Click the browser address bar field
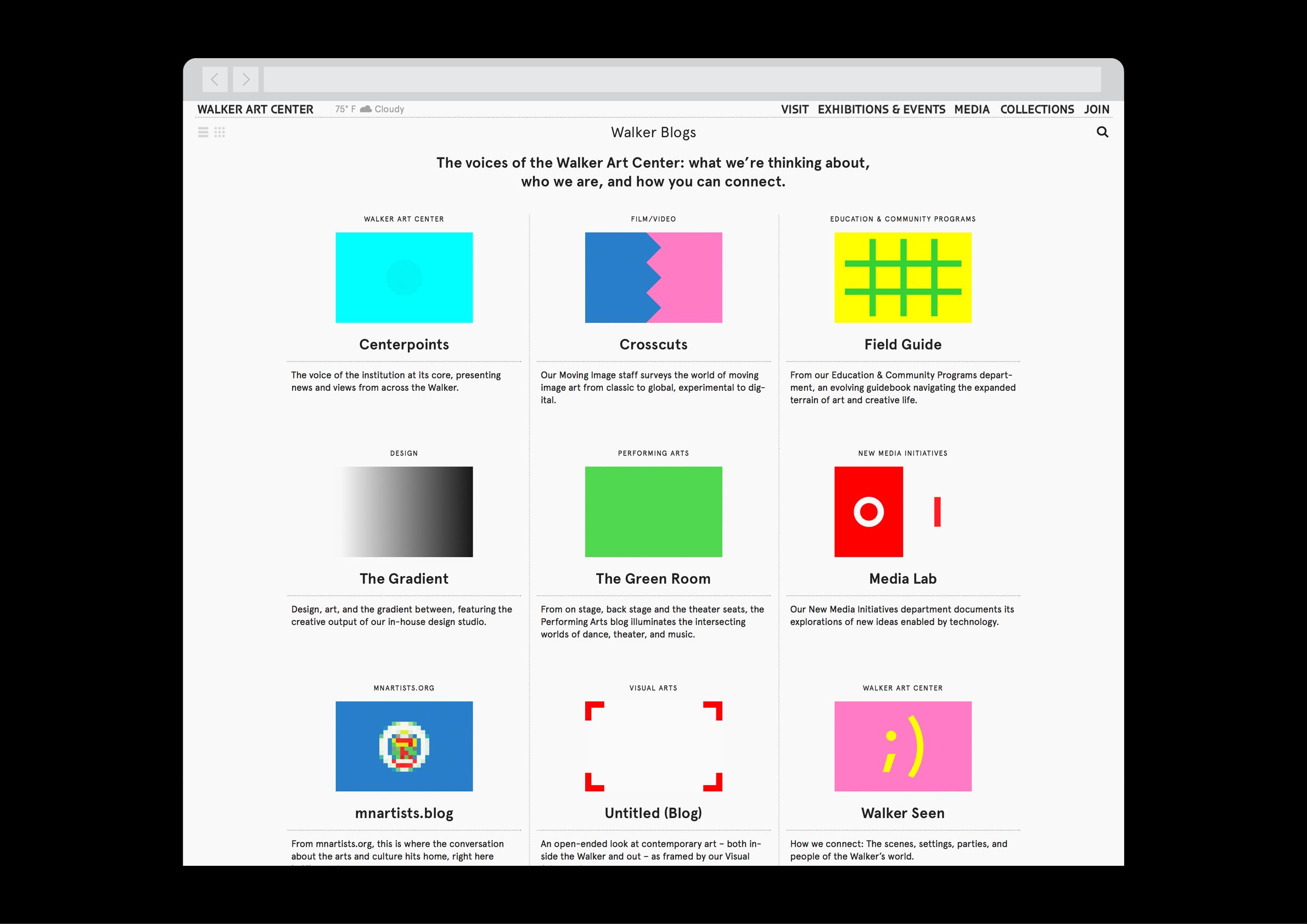 click(681, 79)
